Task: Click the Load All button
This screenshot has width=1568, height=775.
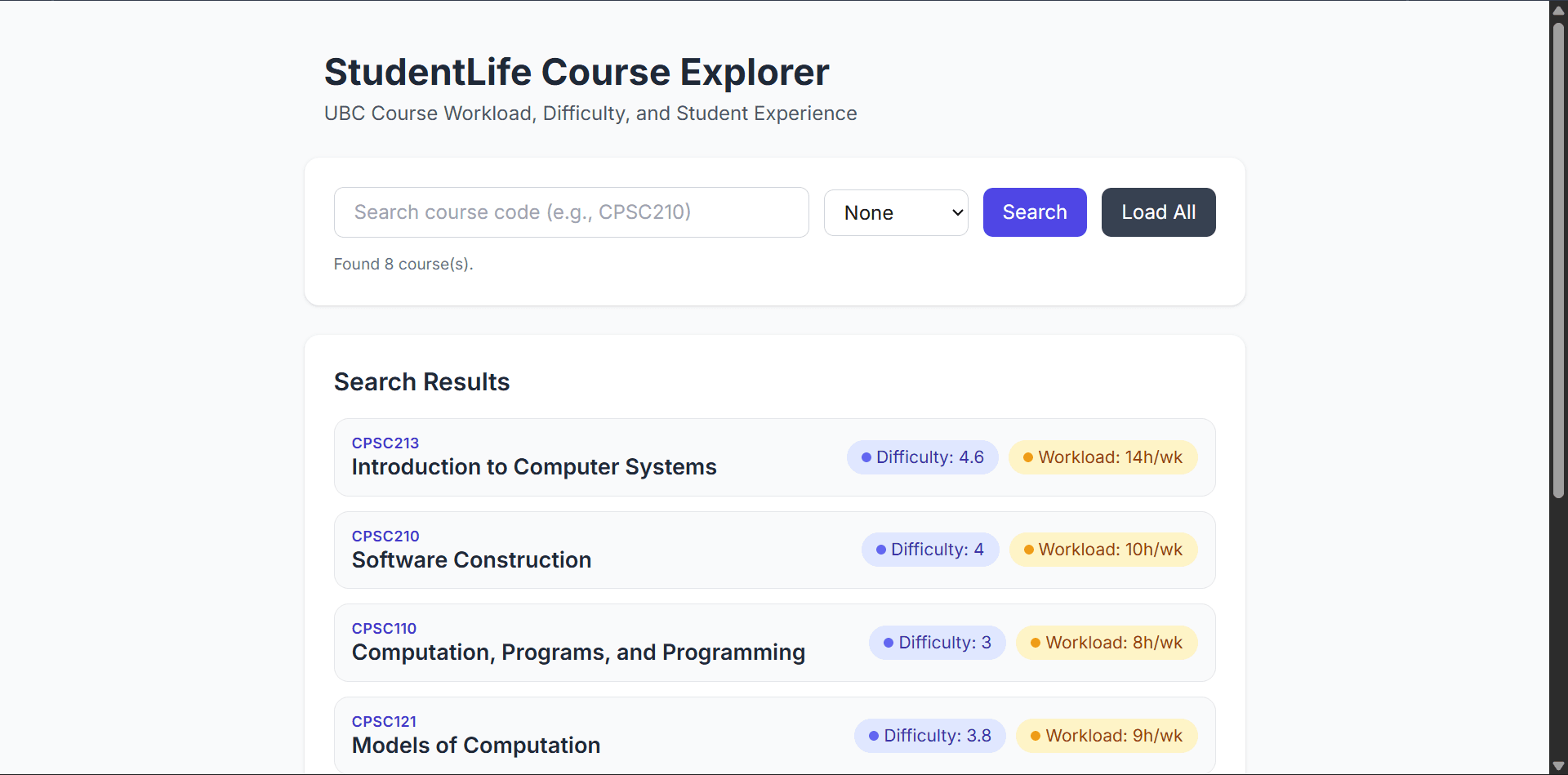Action: [x=1158, y=212]
